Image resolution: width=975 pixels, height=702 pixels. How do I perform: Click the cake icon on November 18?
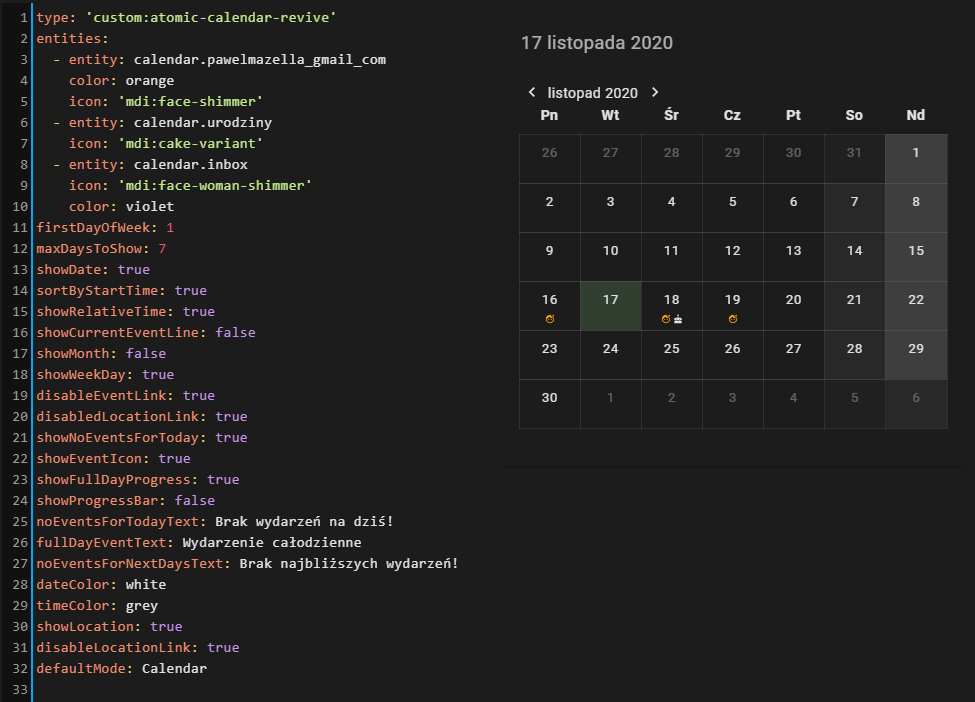pos(679,318)
